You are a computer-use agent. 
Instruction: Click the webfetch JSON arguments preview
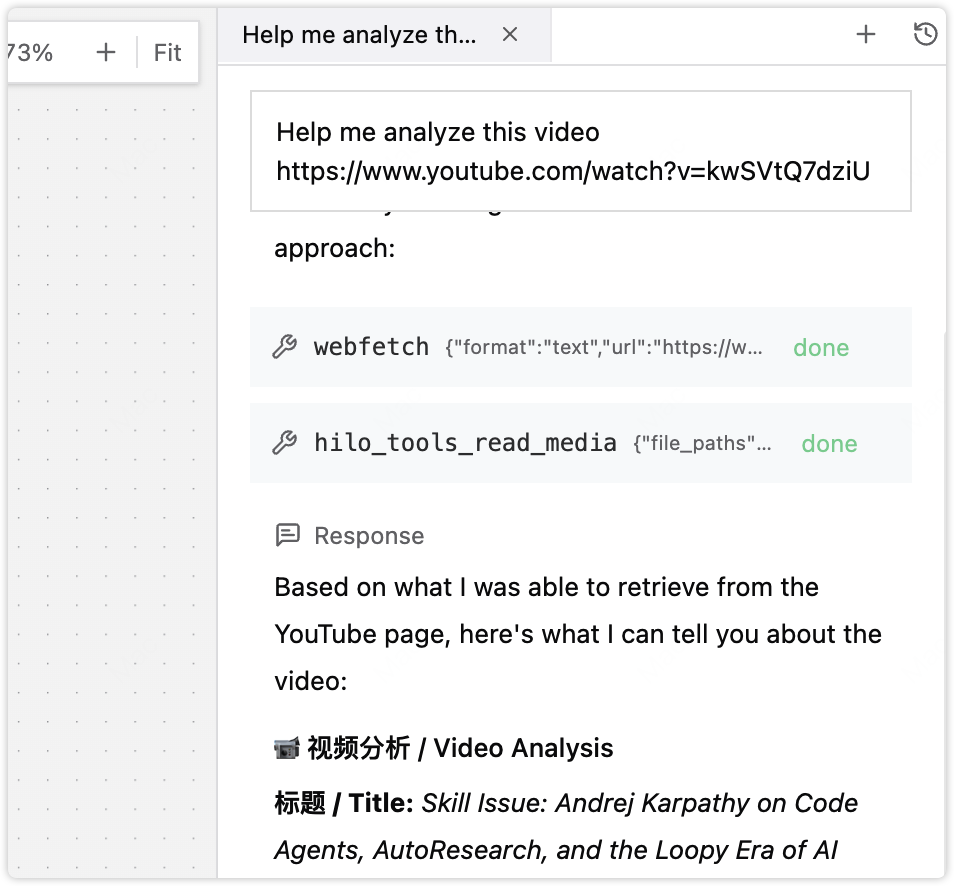point(604,347)
